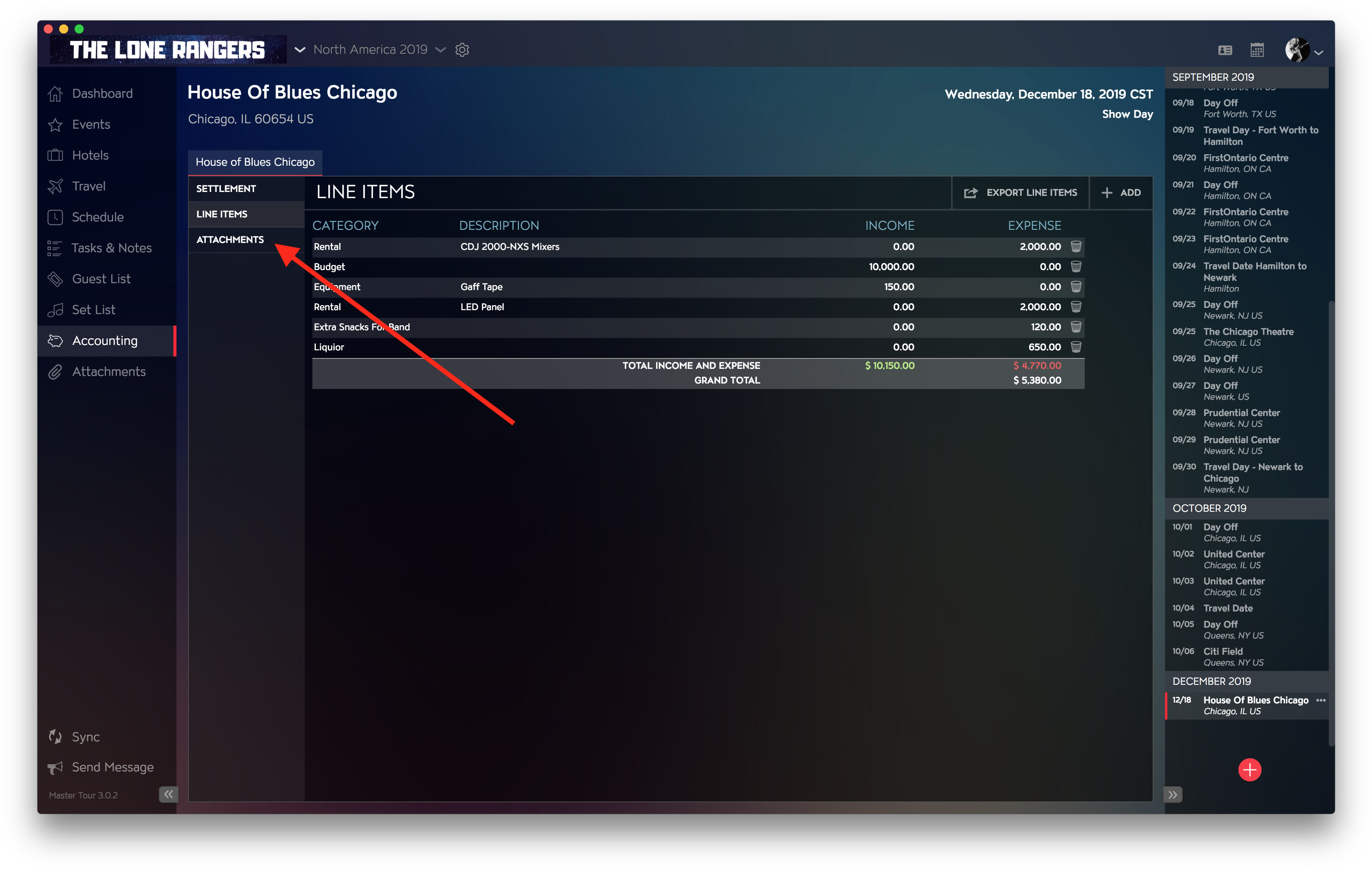Screen dimensions: 1372x871
Task: Open the band selector dropdown arrow
Action: click(300, 49)
